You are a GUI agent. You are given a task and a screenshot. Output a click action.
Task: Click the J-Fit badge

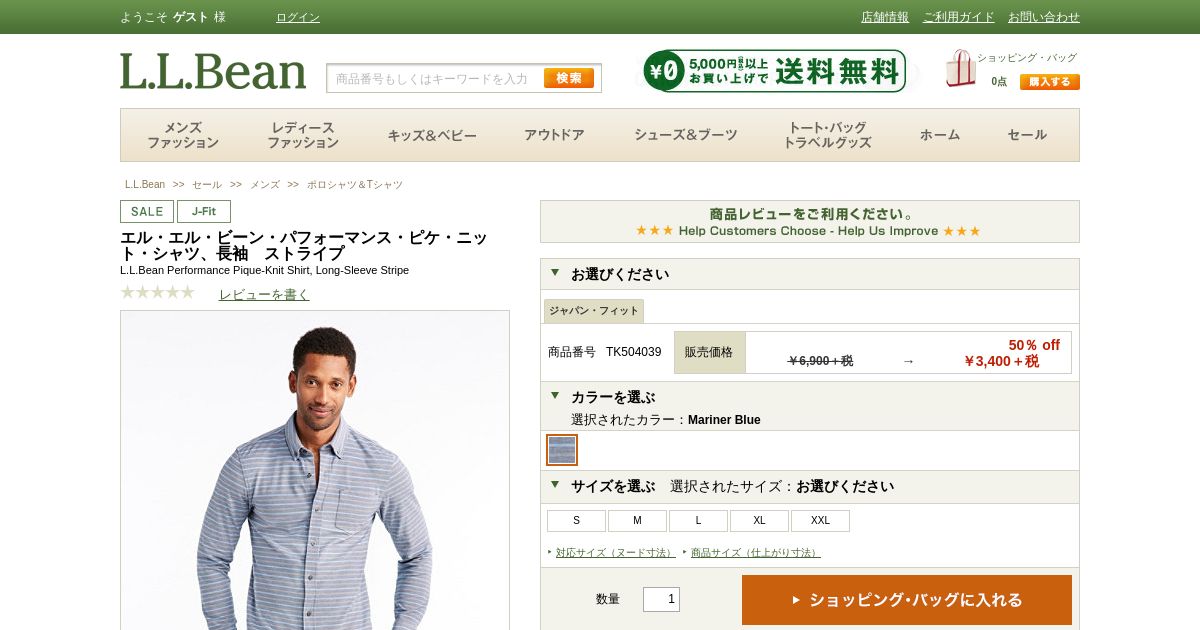[204, 211]
